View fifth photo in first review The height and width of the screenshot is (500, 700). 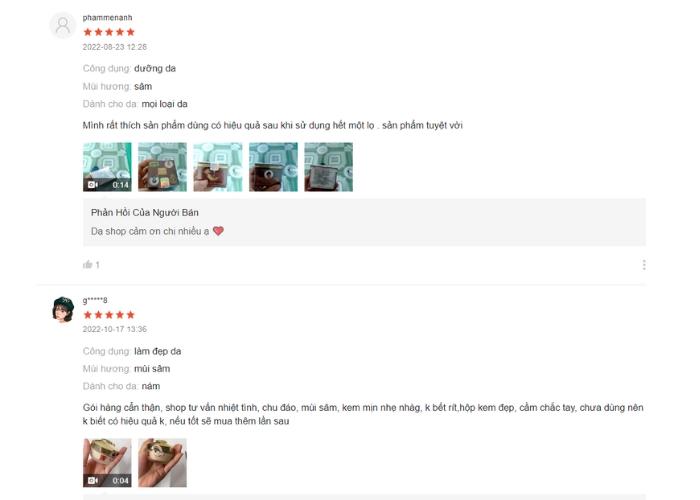point(329,167)
